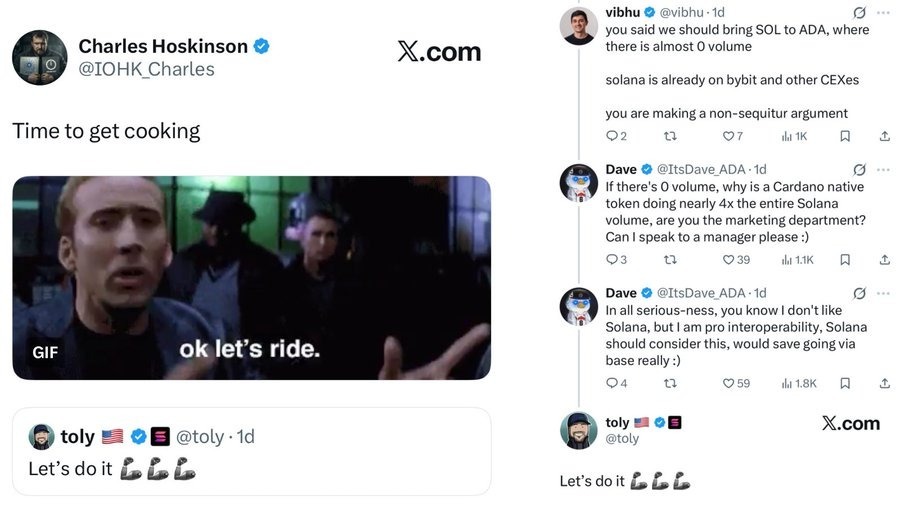Screen dimensions: 900x506
Task: Click vibhu's profile picture
Action: (x=578, y=26)
